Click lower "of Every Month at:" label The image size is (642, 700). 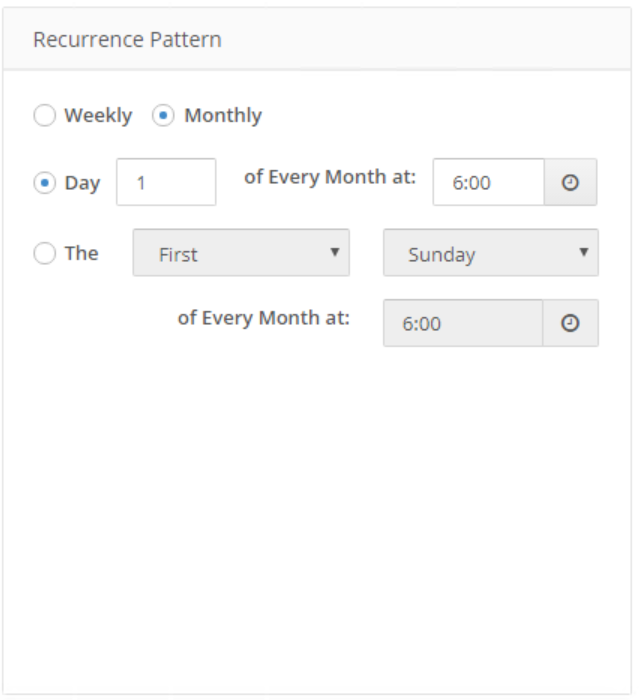pos(263,318)
